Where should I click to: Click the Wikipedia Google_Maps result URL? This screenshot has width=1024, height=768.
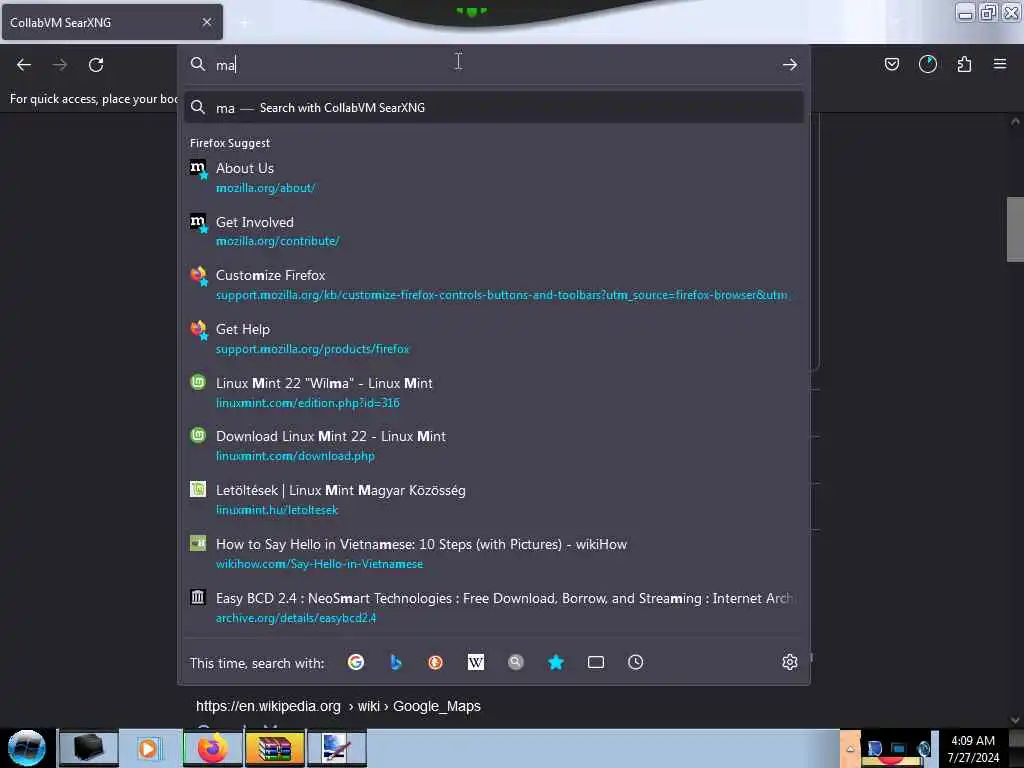tap(338, 706)
